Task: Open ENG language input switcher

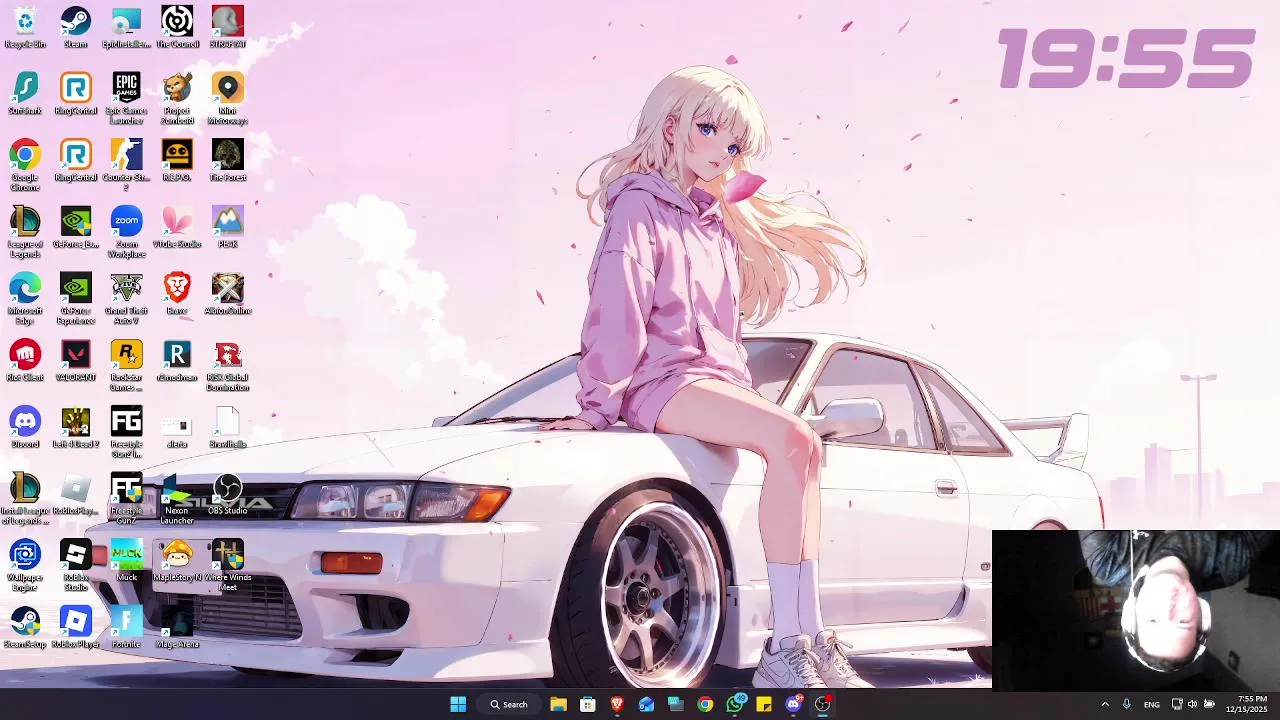Action: [x=1152, y=704]
